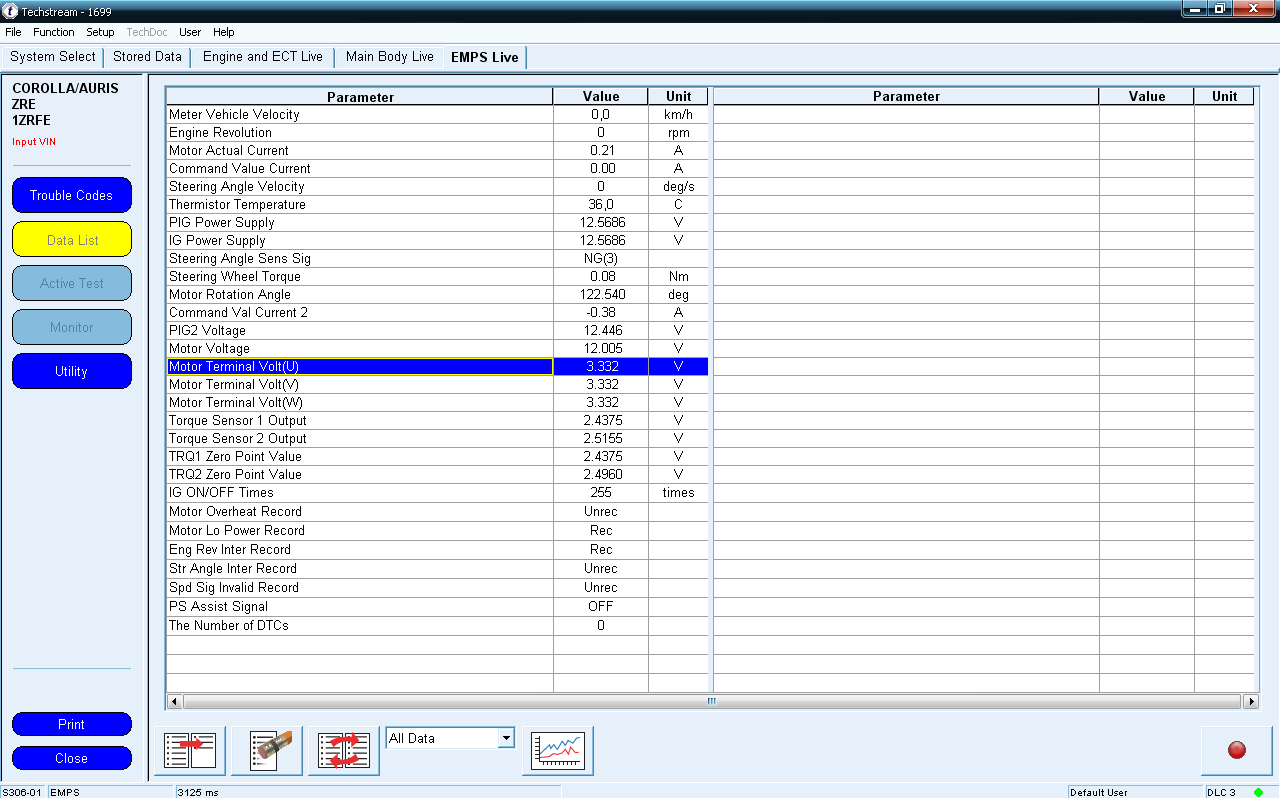
Task: Select the Steering Wheel Torque row
Action: [x=437, y=276]
